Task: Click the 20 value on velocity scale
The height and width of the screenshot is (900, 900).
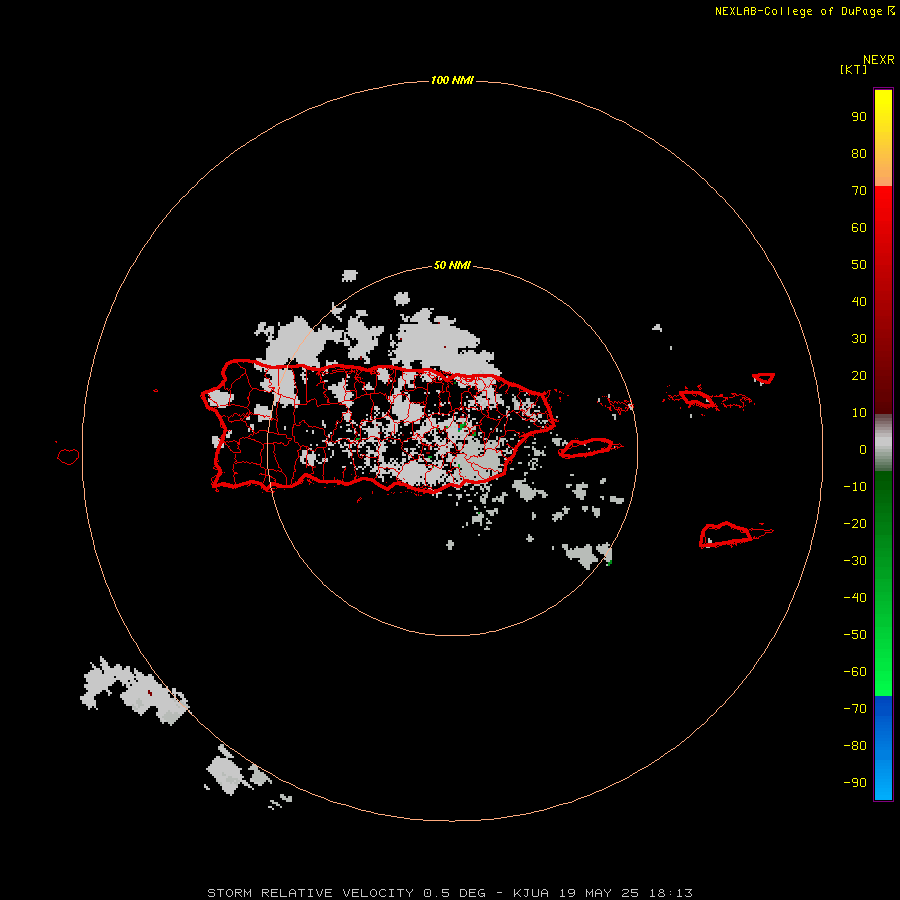Action: tap(859, 375)
